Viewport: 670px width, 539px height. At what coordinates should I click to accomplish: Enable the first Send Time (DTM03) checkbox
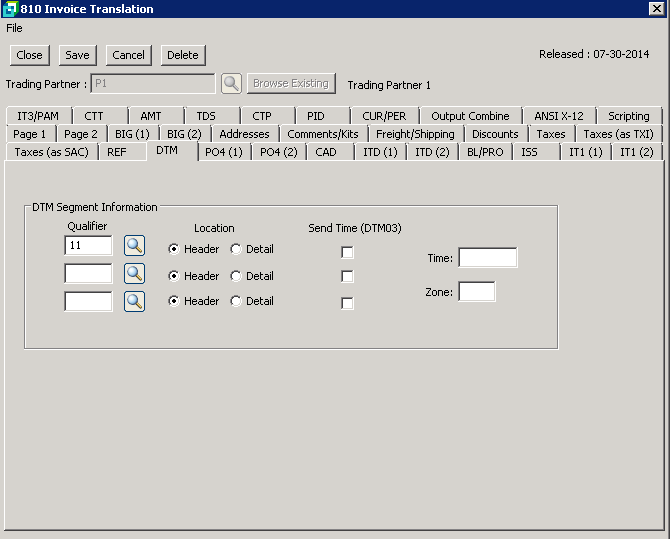347,252
